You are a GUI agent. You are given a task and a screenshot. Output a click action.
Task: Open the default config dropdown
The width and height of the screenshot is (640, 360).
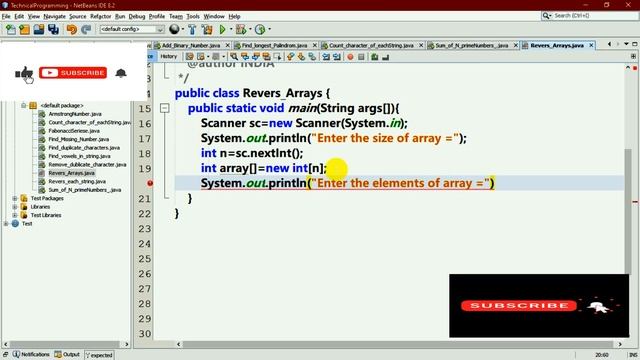tap(132, 29)
